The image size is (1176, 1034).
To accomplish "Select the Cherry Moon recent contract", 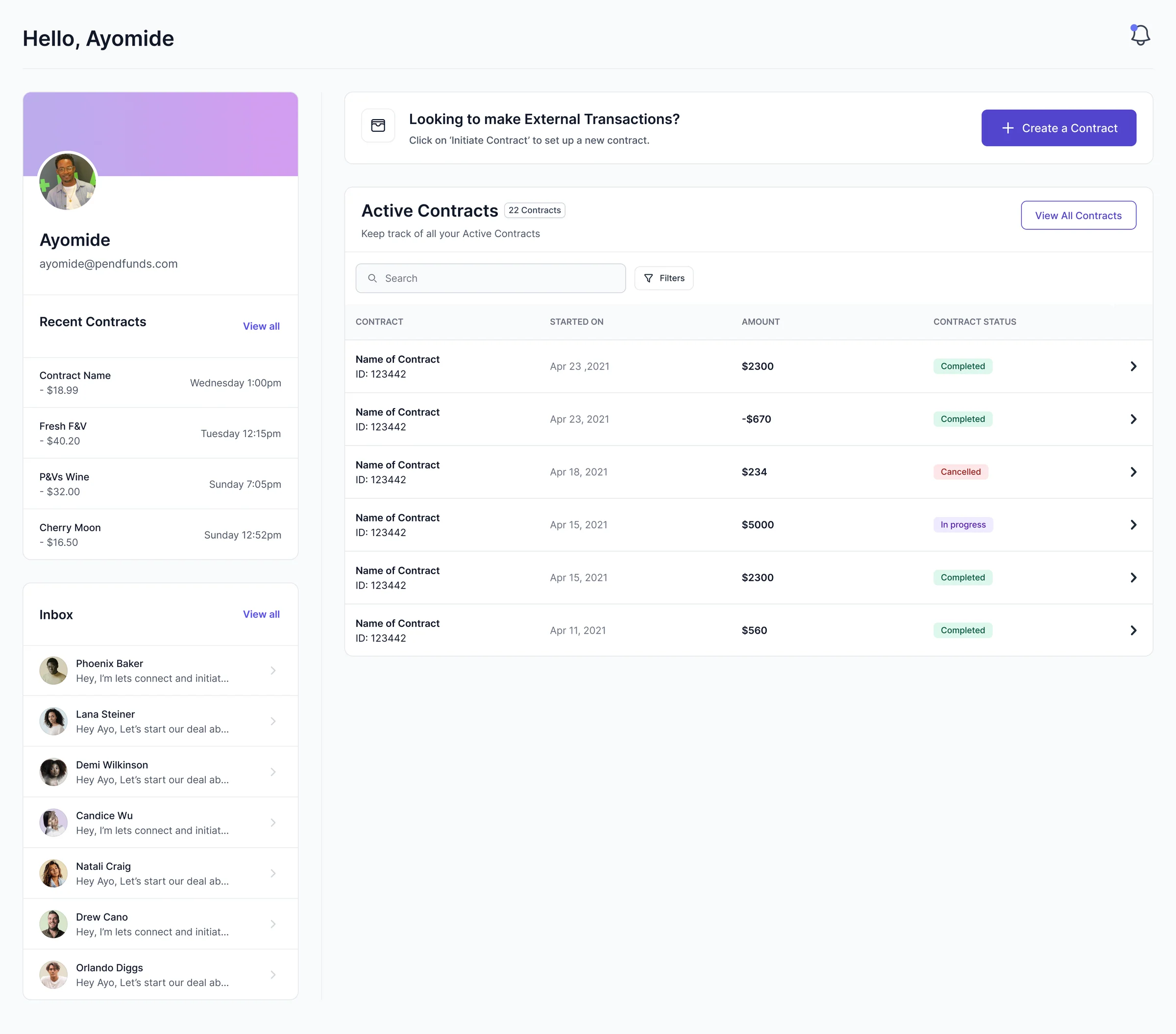I will tap(161, 535).
